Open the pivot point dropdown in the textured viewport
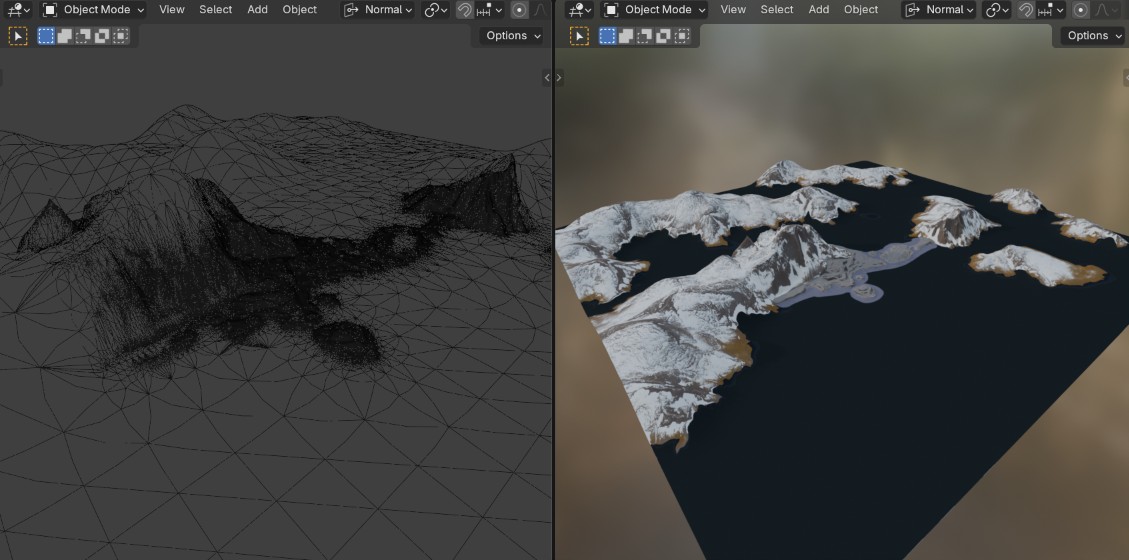 (x=997, y=10)
